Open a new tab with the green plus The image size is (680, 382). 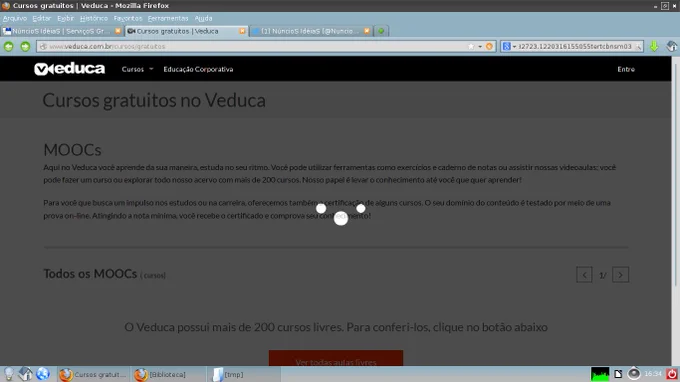coord(381,31)
